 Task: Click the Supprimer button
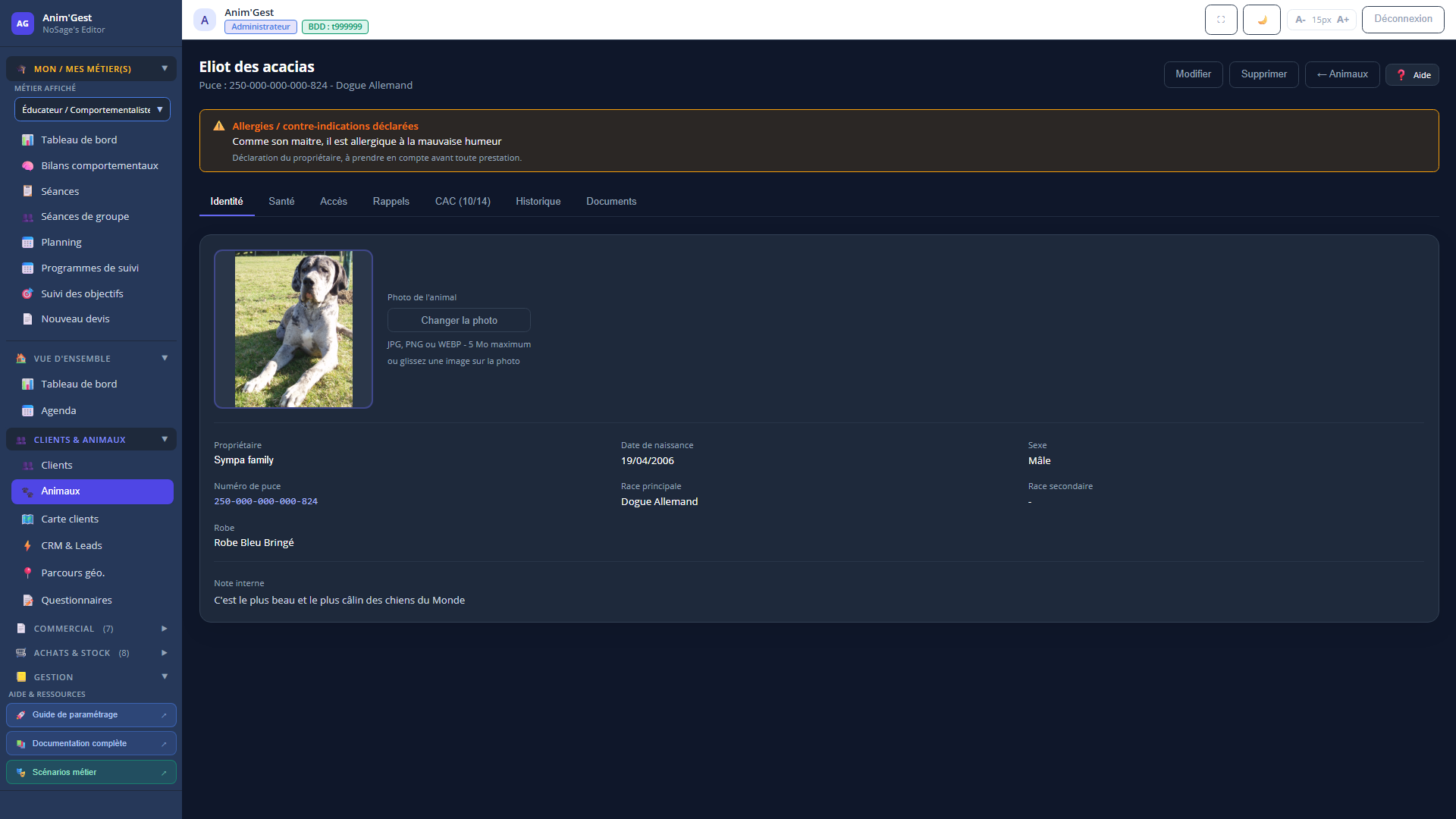pos(1264,74)
